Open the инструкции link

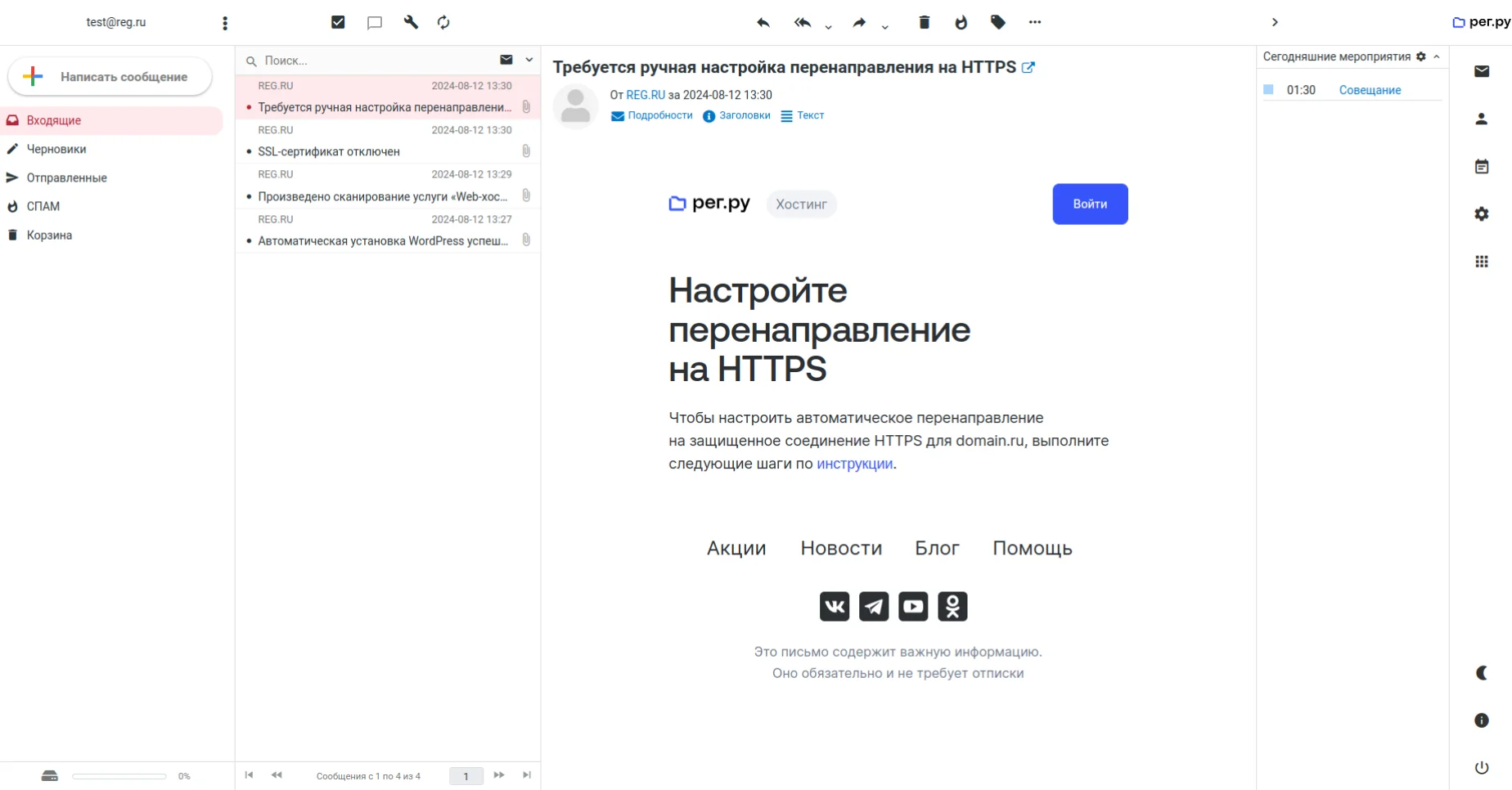[x=854, y=464]
